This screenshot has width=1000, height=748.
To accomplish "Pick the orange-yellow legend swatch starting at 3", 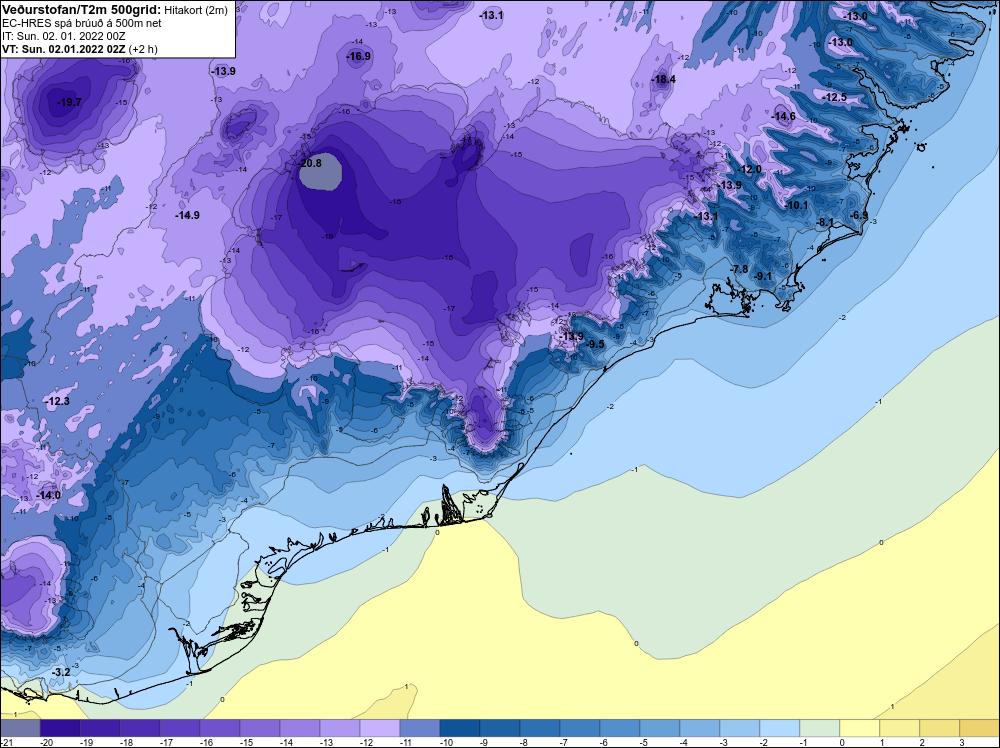I will point(980,728).
